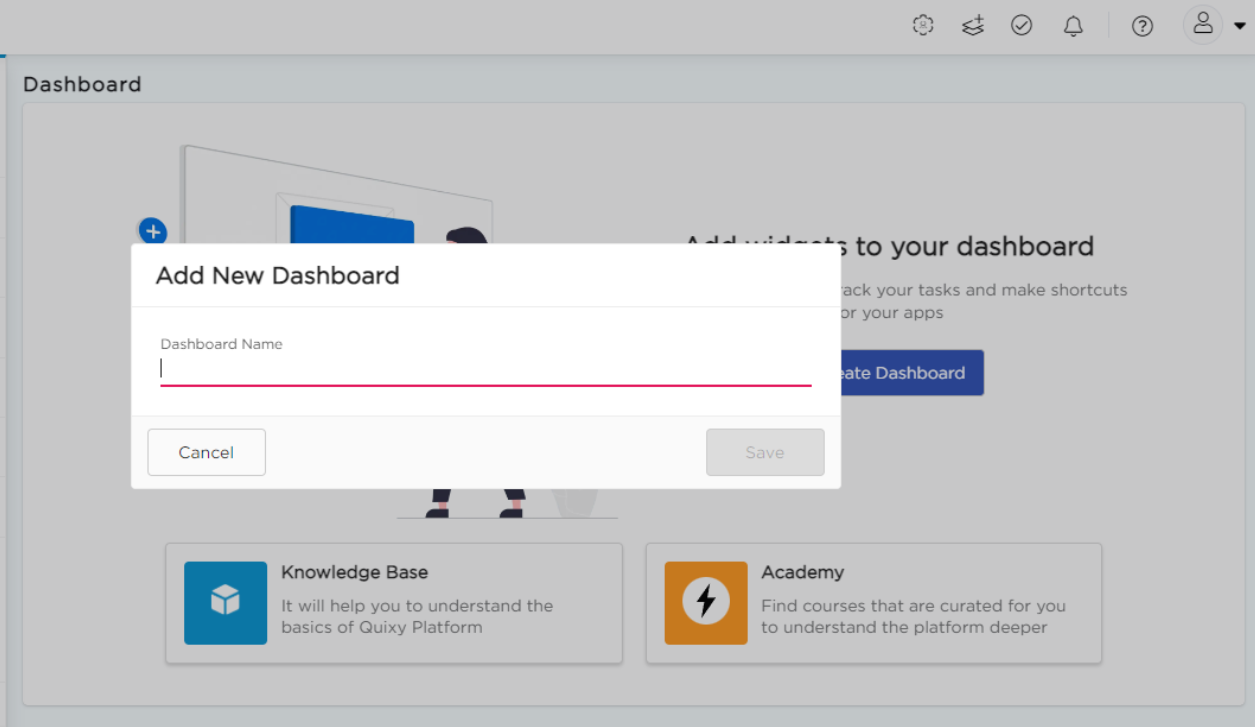The height and width of the screenshot is (727, 1255).
Task: Click the layers-plus create app icon
Action: point(973,26)
